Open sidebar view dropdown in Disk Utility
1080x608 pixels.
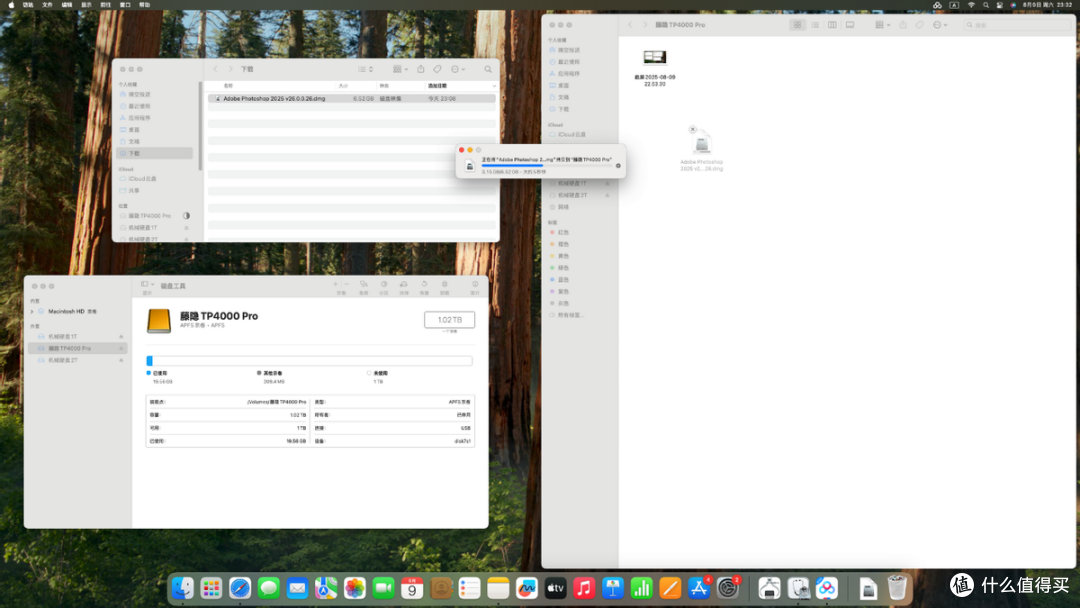(x=147, y=284)
